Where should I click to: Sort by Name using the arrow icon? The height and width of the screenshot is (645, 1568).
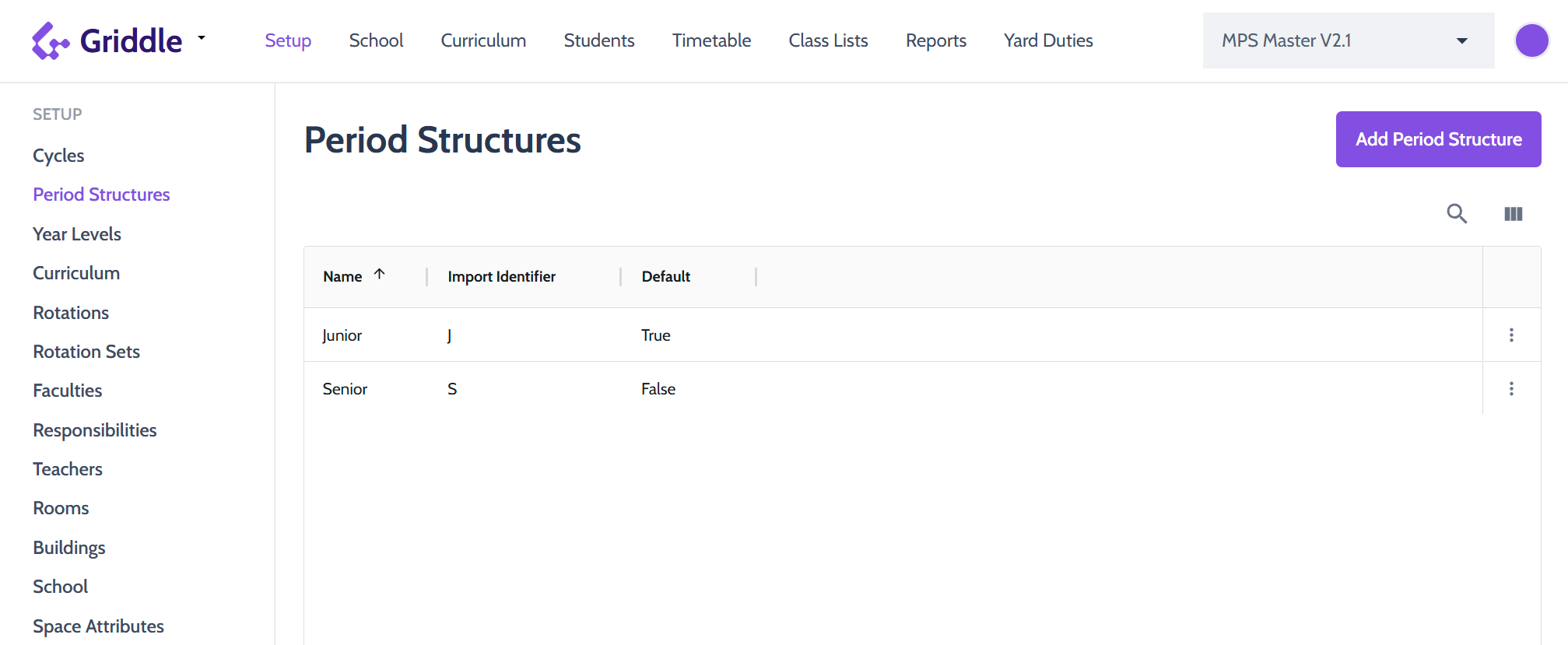[379, 274]
